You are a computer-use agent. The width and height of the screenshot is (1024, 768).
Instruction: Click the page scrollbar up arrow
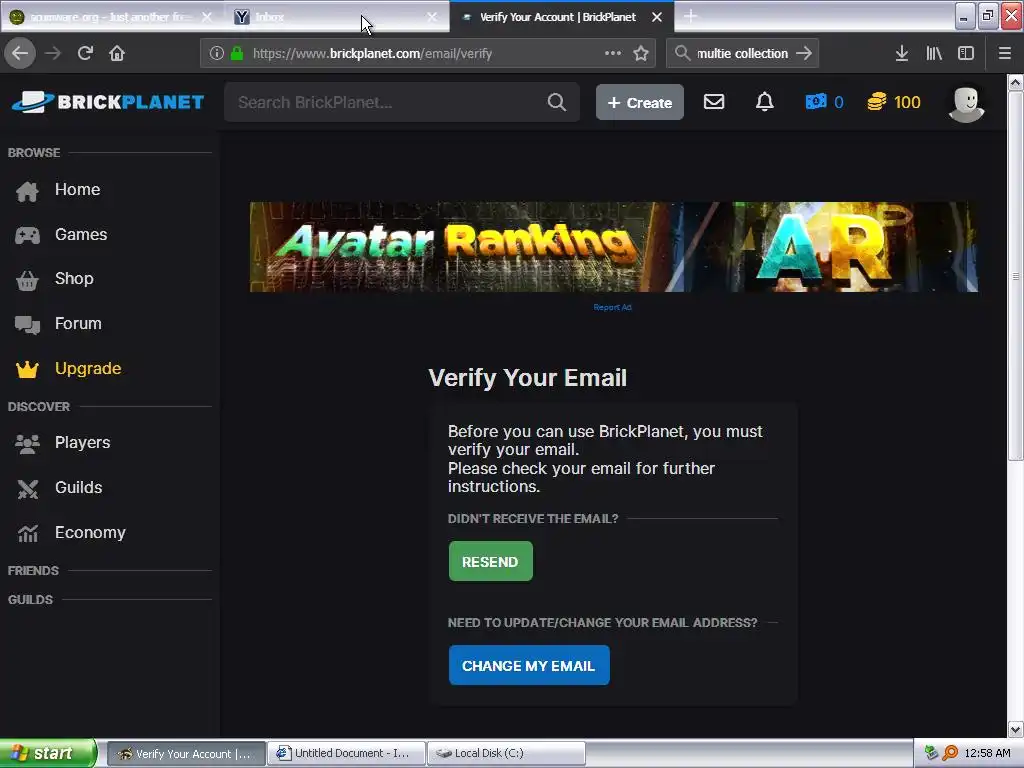[1016, 82]
